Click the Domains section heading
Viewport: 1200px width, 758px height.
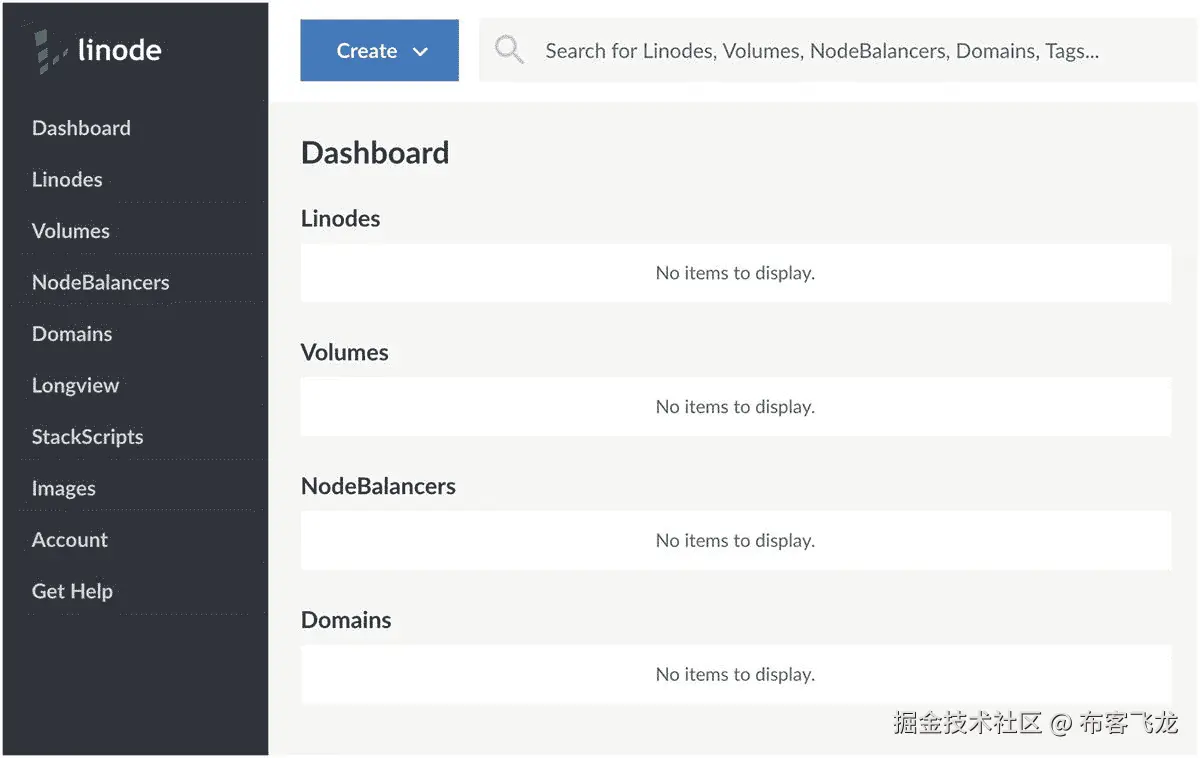coord(346,621)
